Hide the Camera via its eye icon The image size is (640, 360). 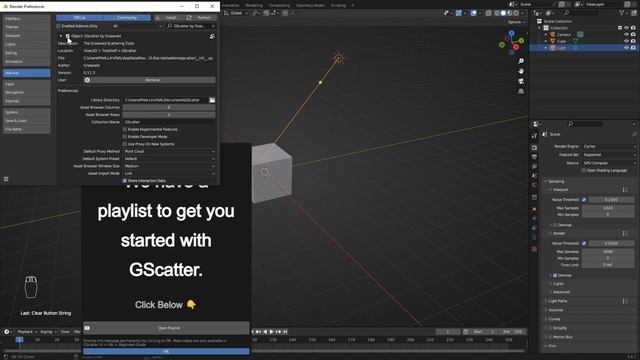pos(626,35)
